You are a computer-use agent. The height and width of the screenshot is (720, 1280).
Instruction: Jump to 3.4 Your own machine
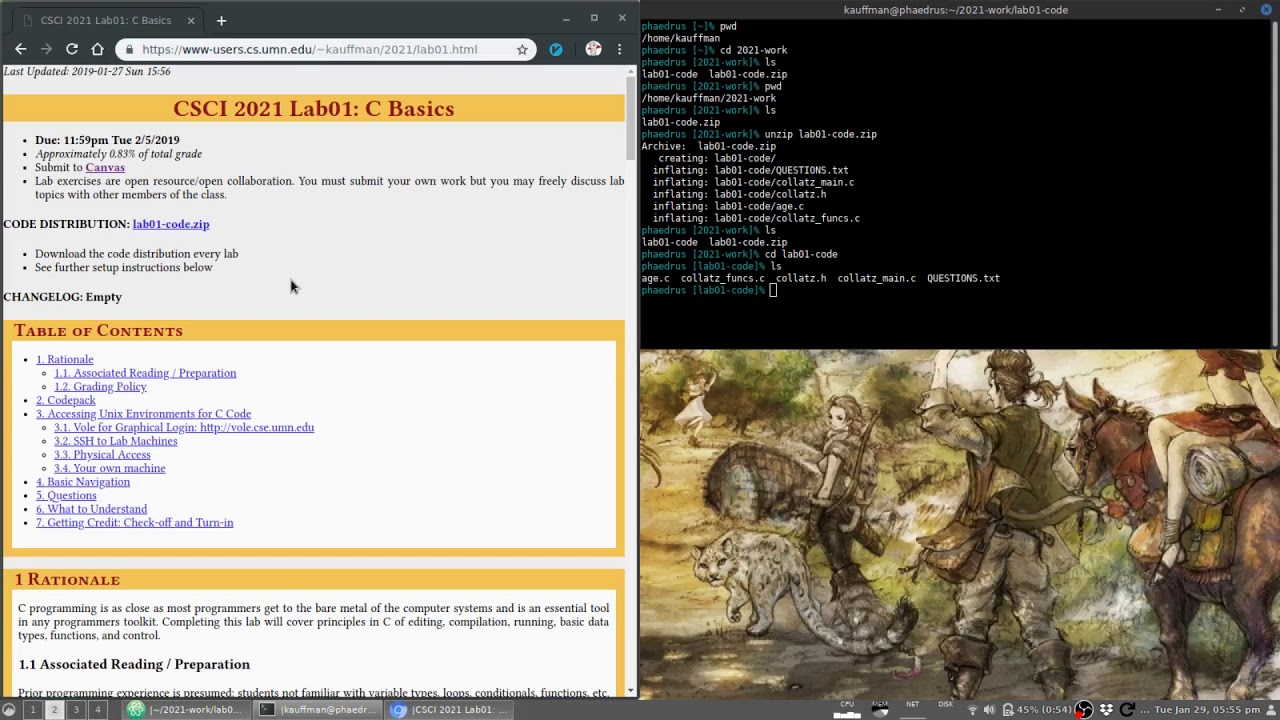[x=109, y=468]
